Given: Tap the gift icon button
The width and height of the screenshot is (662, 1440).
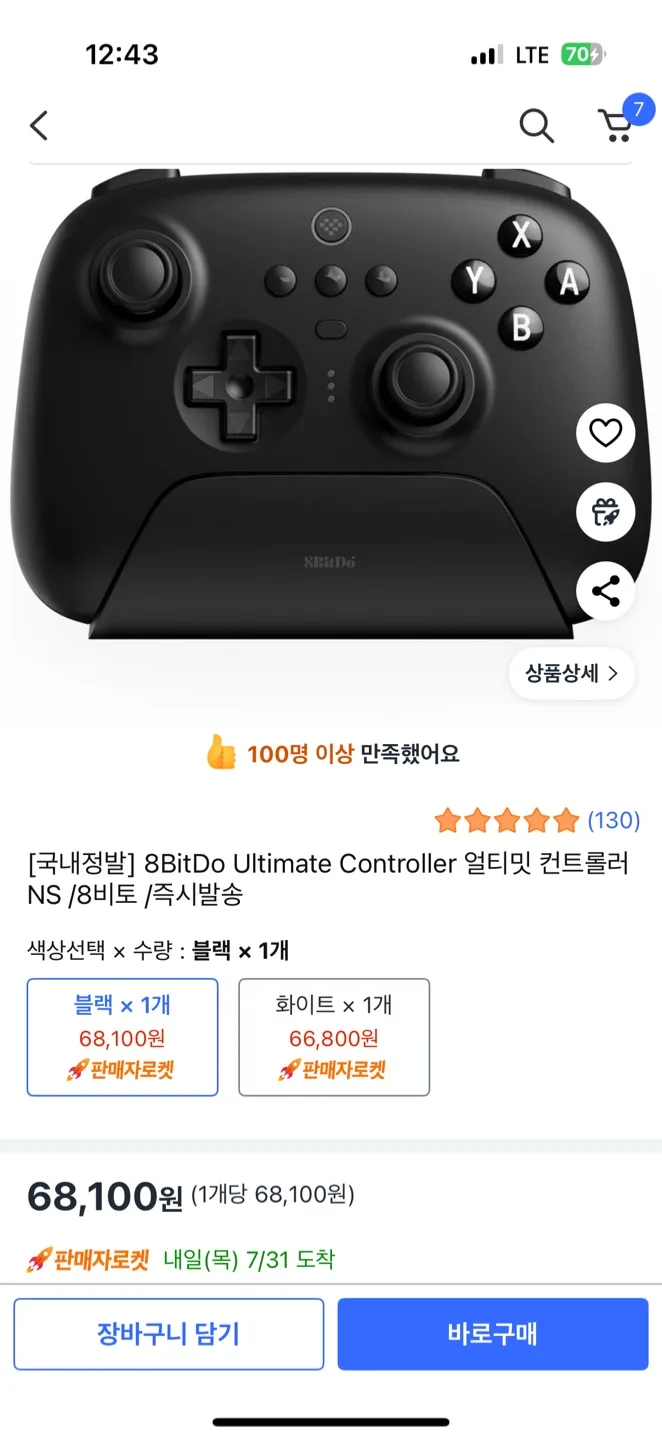Looking at the screenshot, I should pos(606,513).
